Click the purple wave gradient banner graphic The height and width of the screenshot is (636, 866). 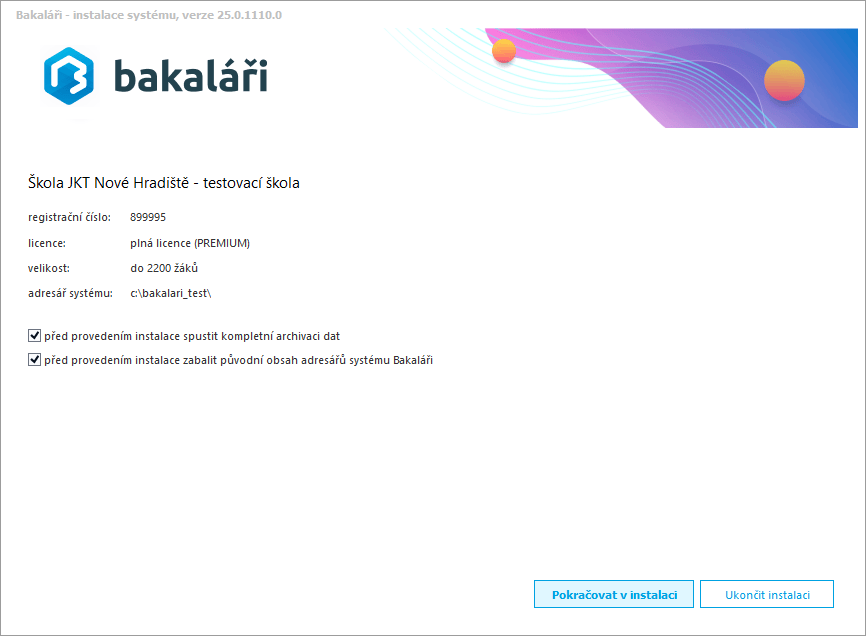[x=660, y=80]
